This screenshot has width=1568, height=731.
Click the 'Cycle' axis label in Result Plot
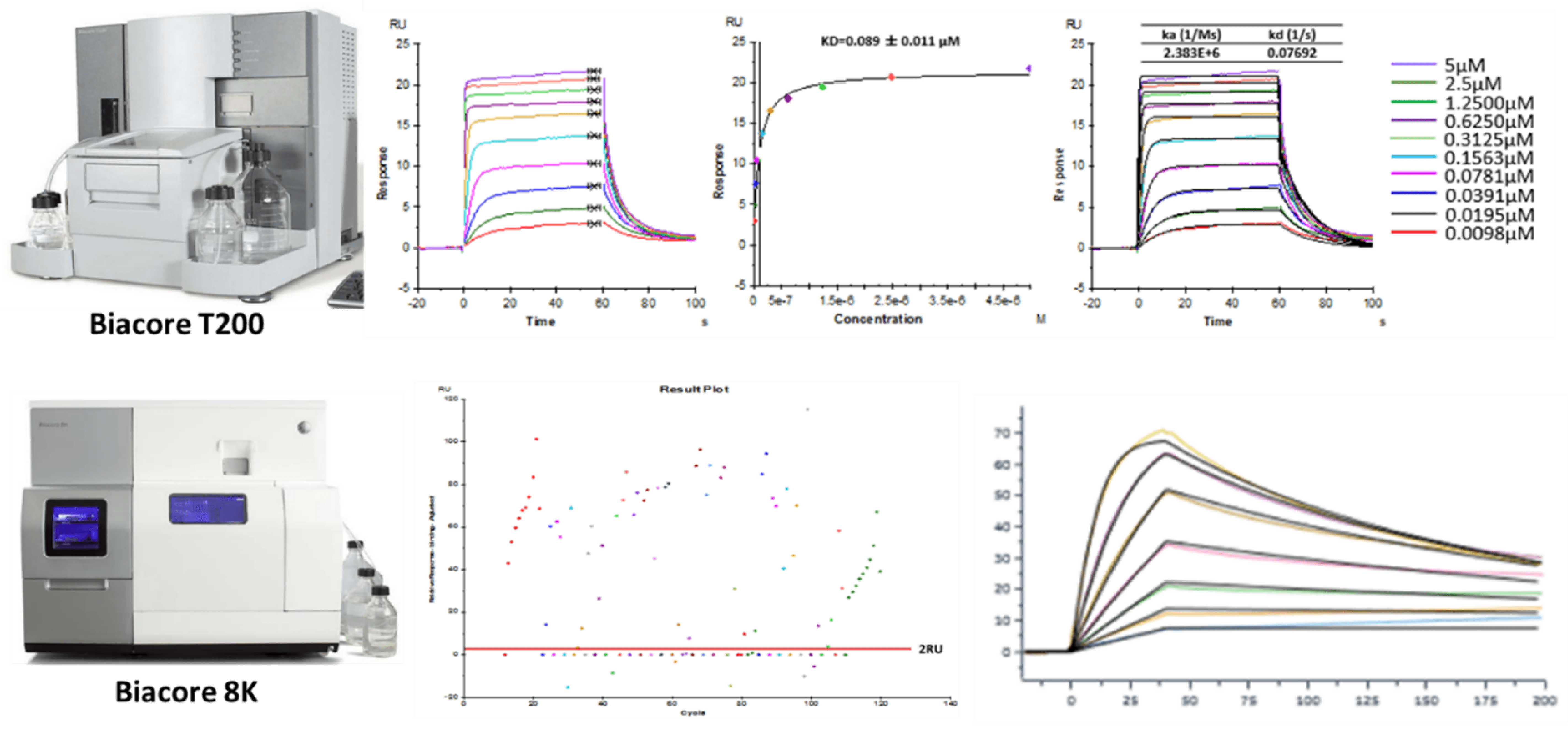693,713
